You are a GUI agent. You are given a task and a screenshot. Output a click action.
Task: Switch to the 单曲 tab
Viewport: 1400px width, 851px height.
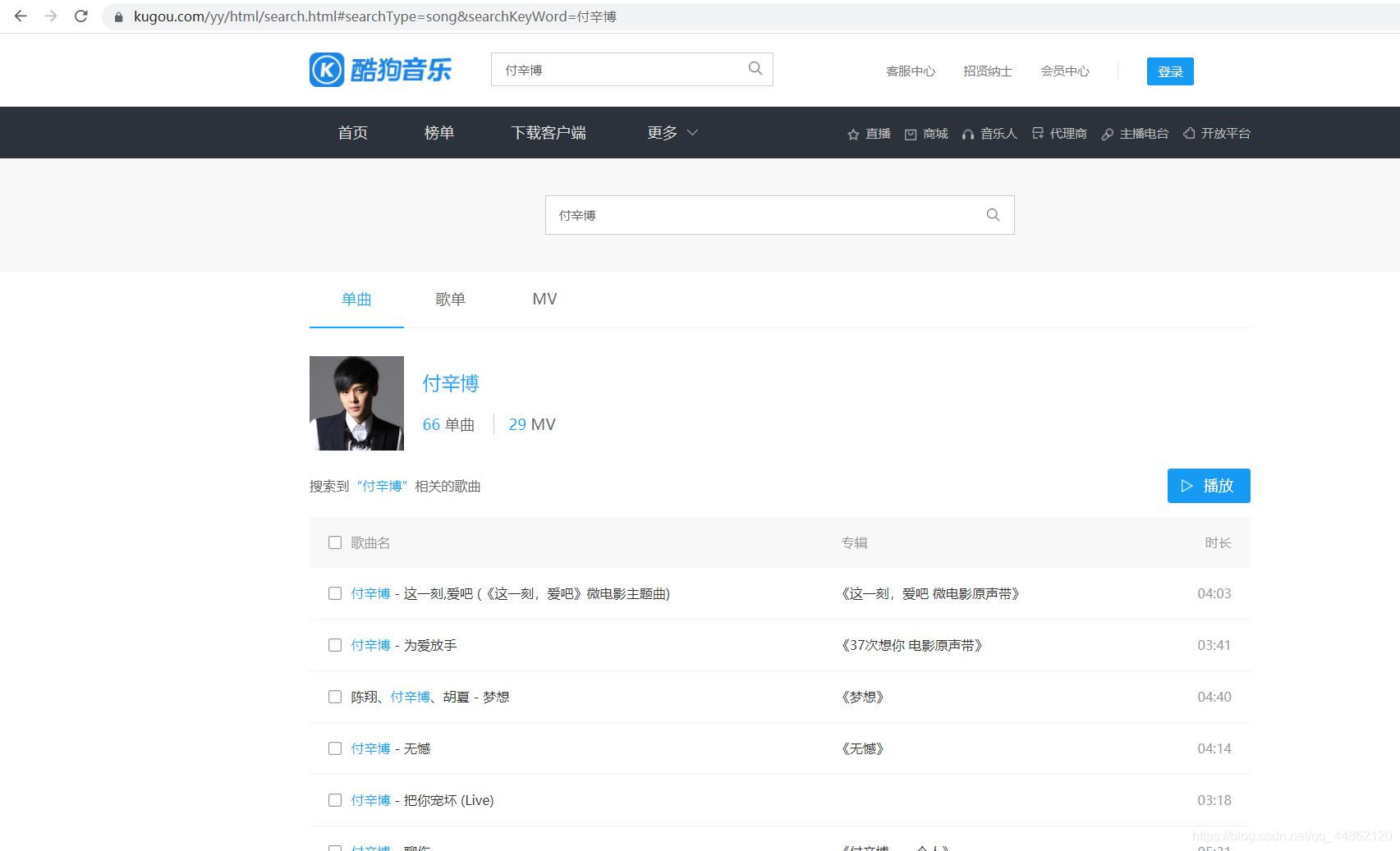pos(356,300)
